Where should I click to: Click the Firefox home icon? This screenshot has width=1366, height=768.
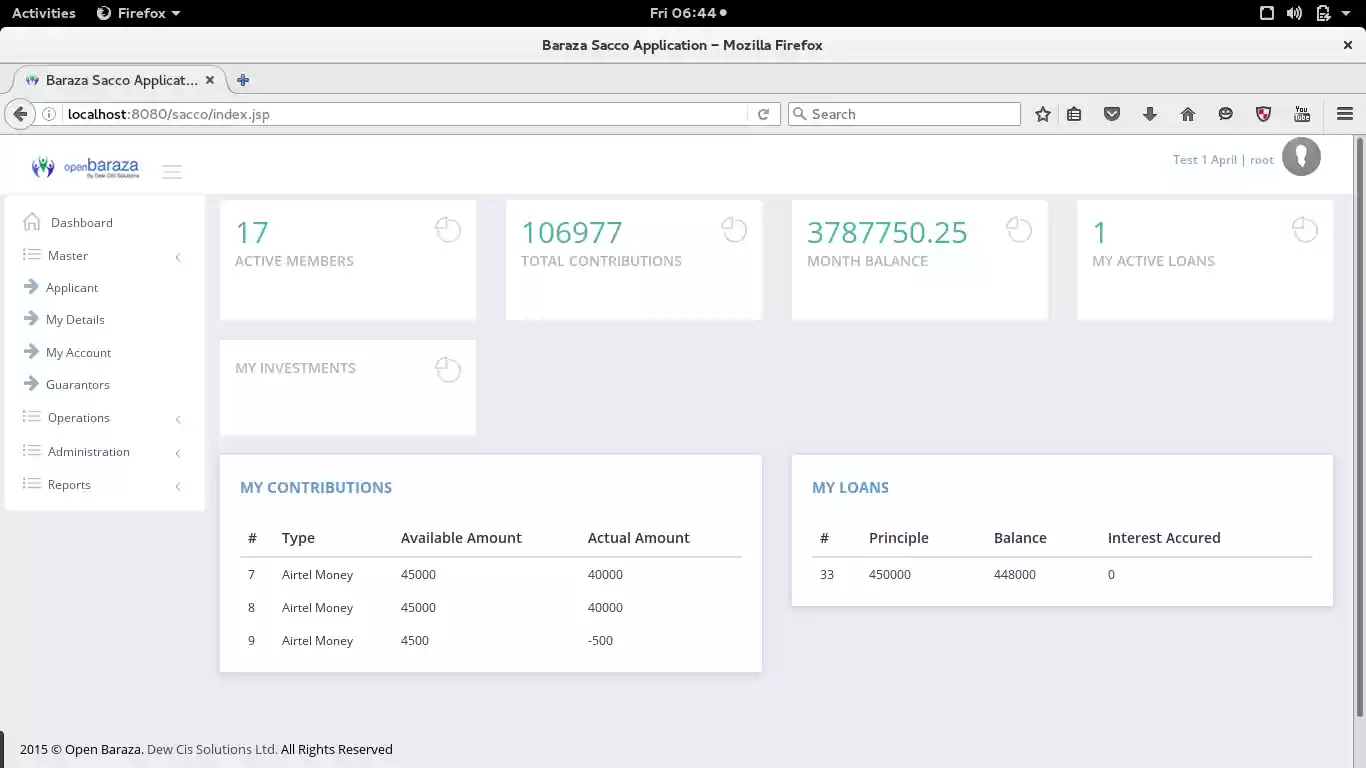(x=1188, y=114)
